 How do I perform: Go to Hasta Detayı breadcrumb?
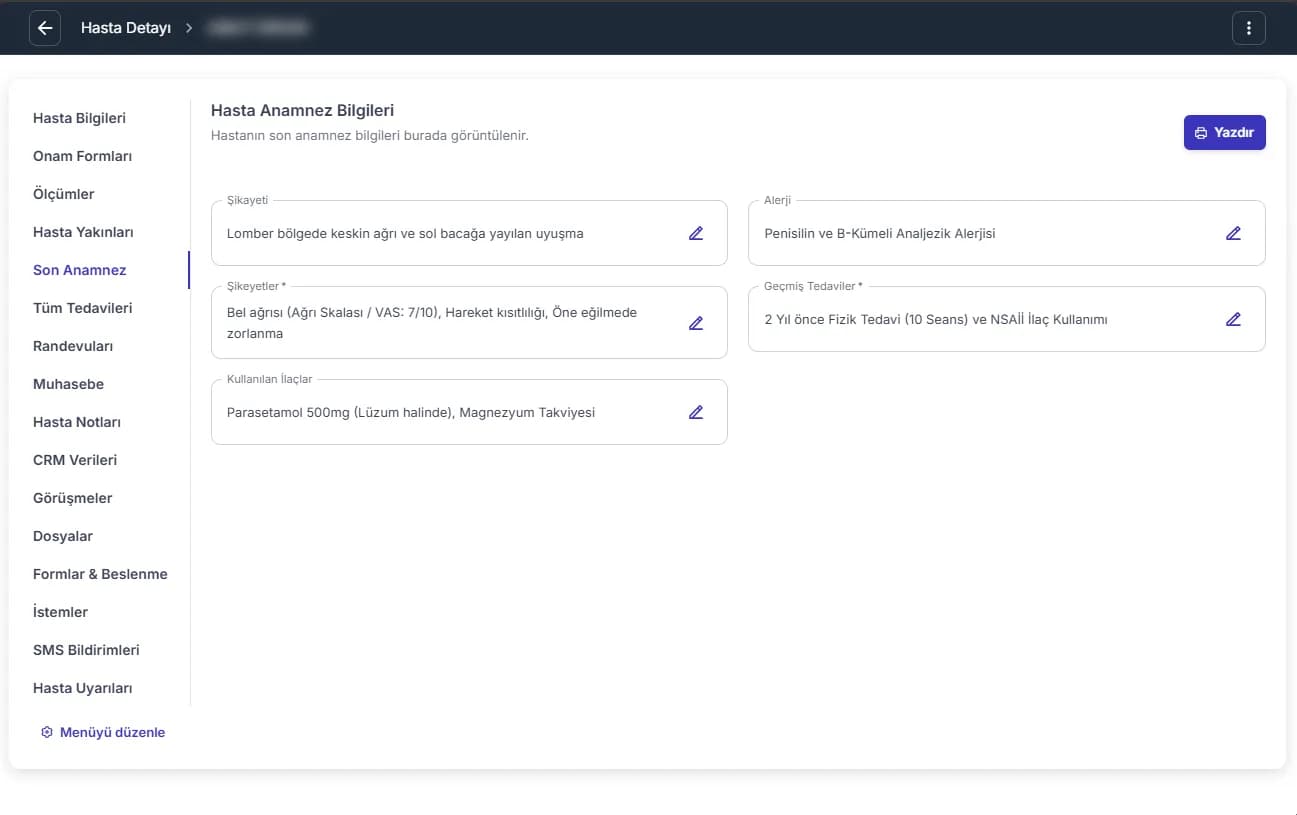[x=126, y=28]
